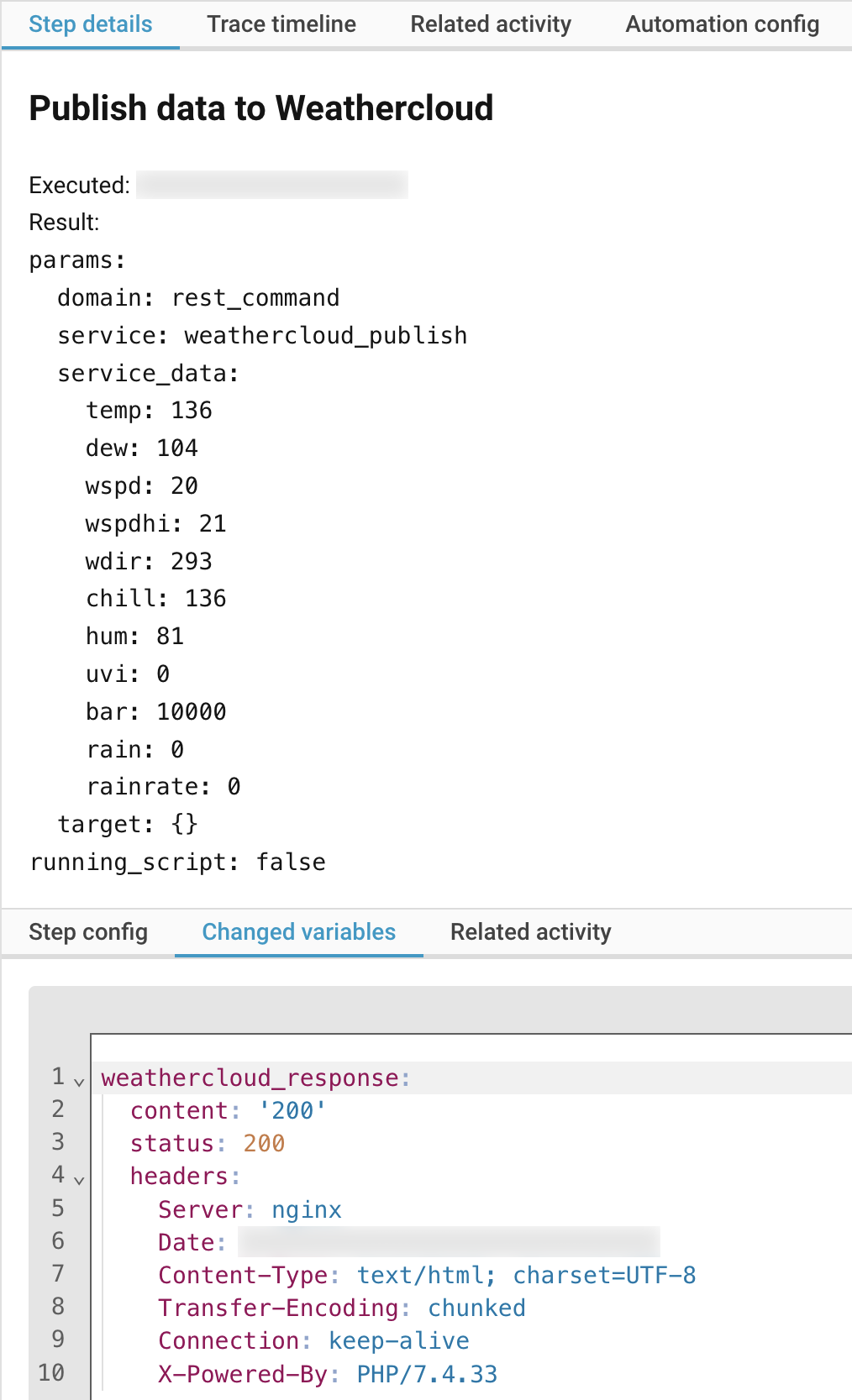Click the Result label
Viewport: 852px width, 1400px height.
pos(64,223)
